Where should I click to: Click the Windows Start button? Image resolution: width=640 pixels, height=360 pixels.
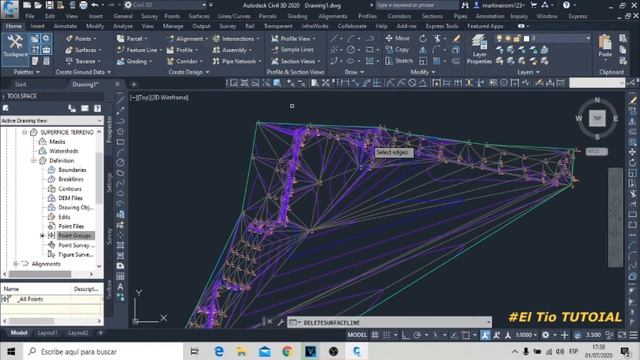11,351
